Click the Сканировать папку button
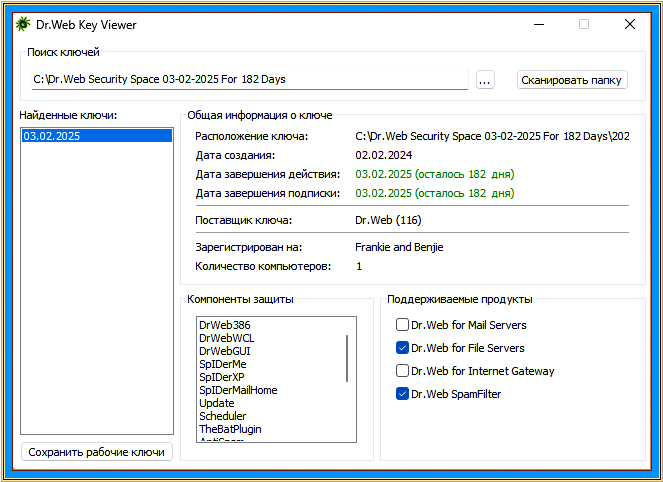 (x=572, y=80)
